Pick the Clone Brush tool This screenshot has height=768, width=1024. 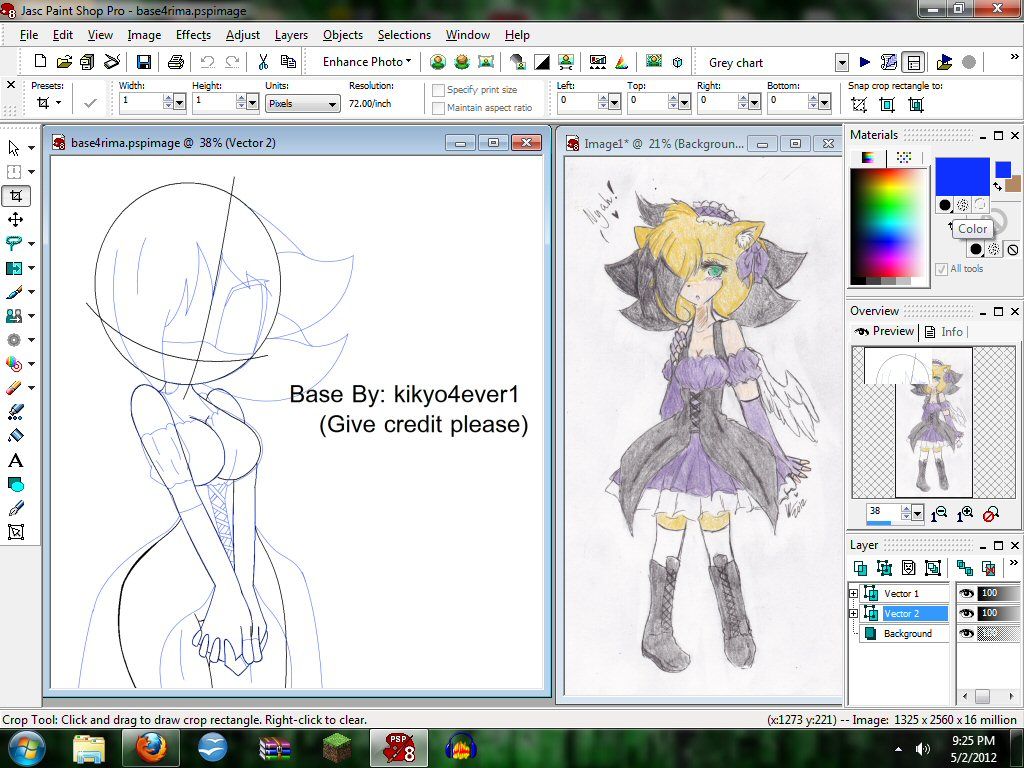pos(14,316)
